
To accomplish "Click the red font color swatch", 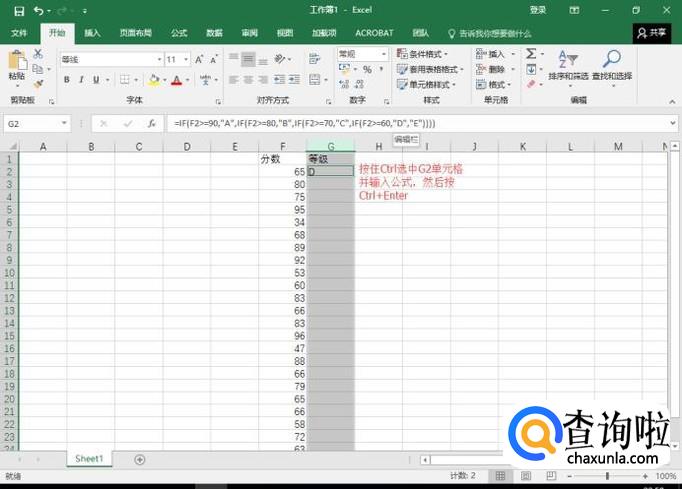I will [x=177, y=80].
